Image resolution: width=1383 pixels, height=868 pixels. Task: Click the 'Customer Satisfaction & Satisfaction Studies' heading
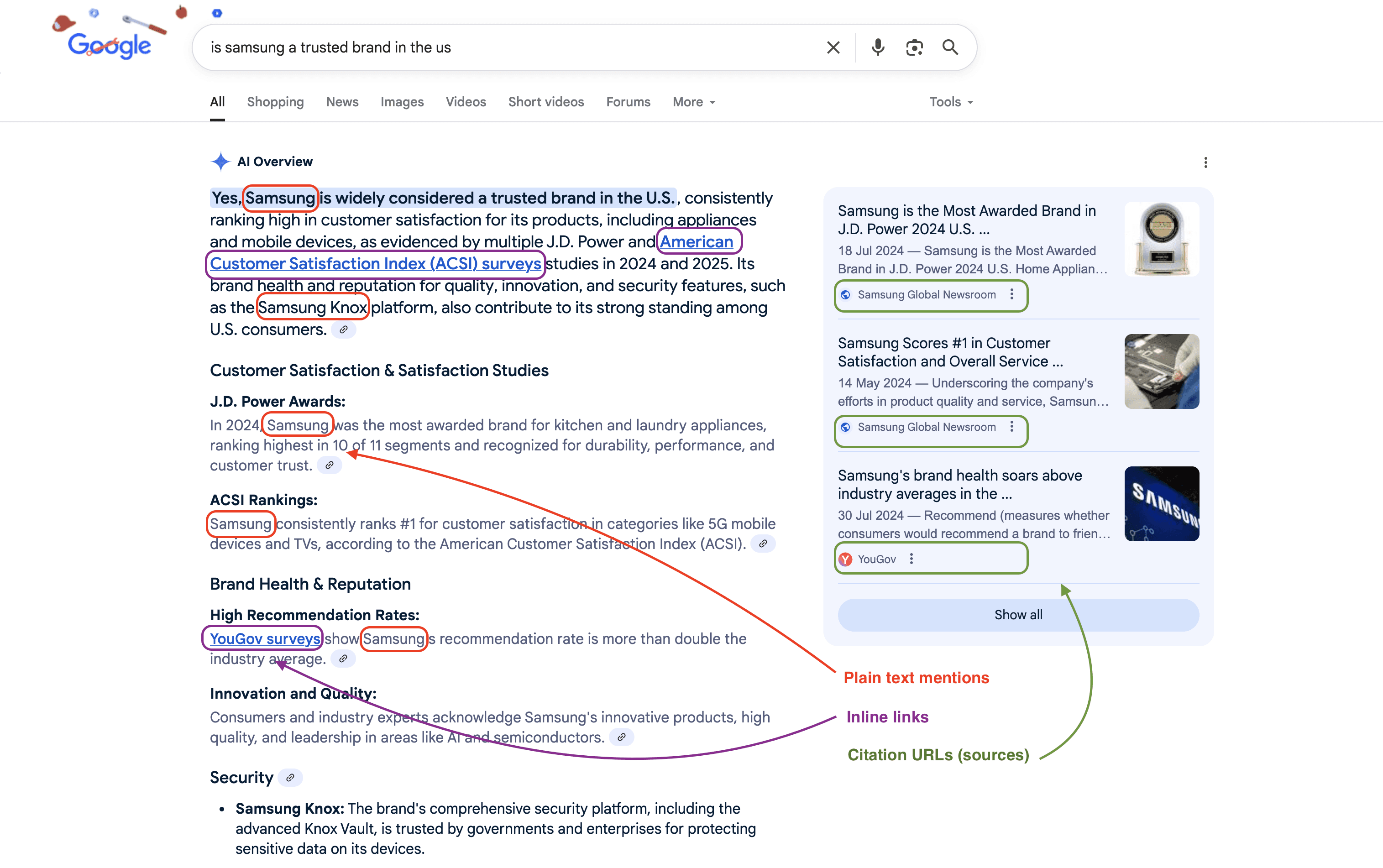[379, 371]
